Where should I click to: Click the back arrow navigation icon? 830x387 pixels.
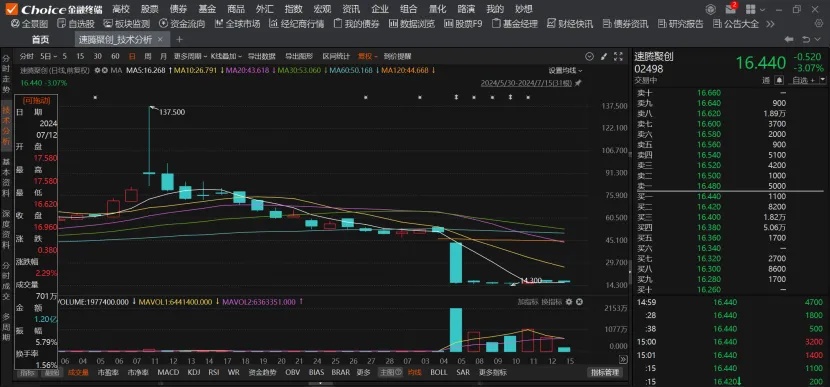789,39
